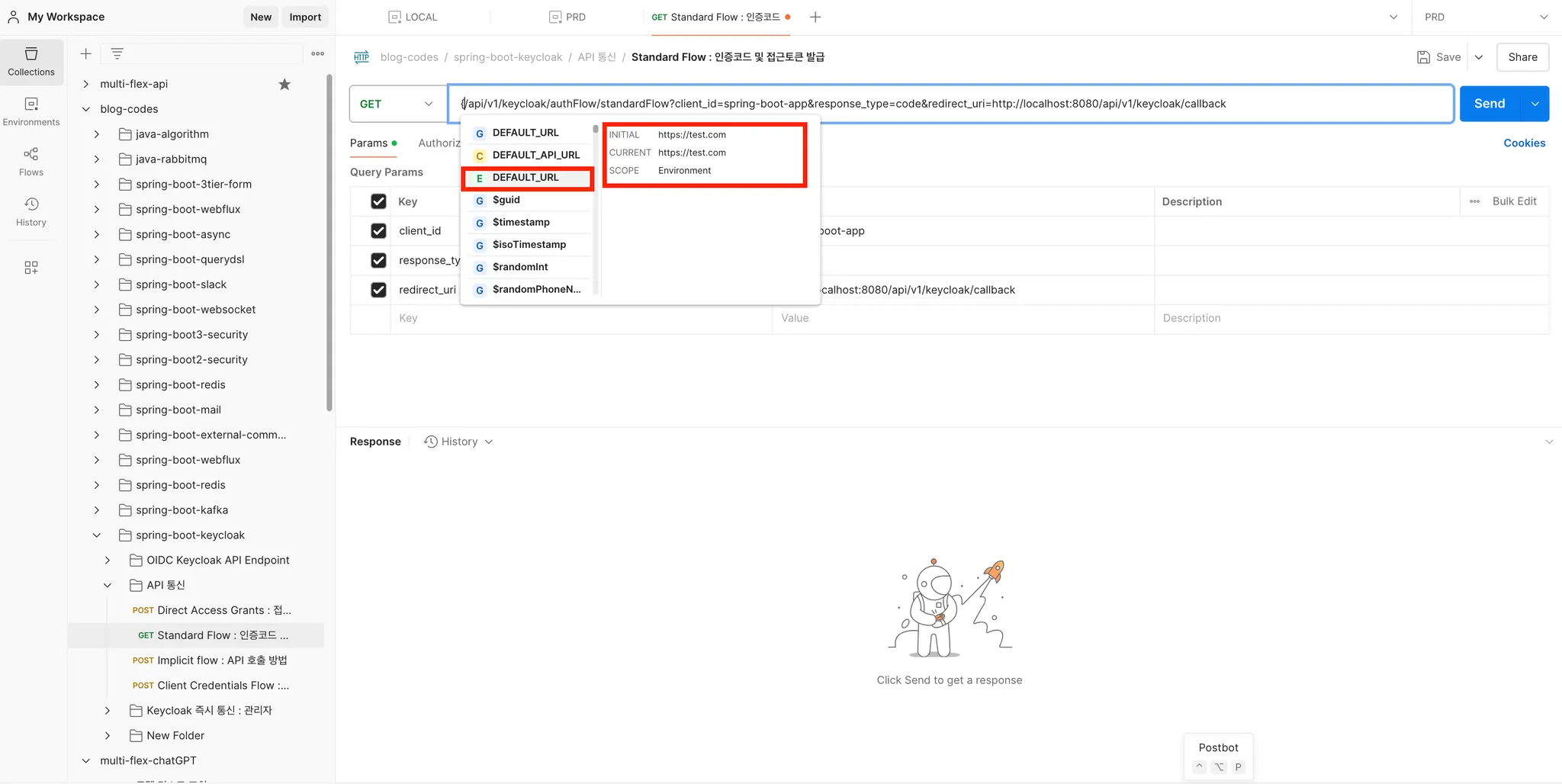Open the Send button dropdown arrow
The width and height of the screenshot is (1562, 784).
(1535, 104)
